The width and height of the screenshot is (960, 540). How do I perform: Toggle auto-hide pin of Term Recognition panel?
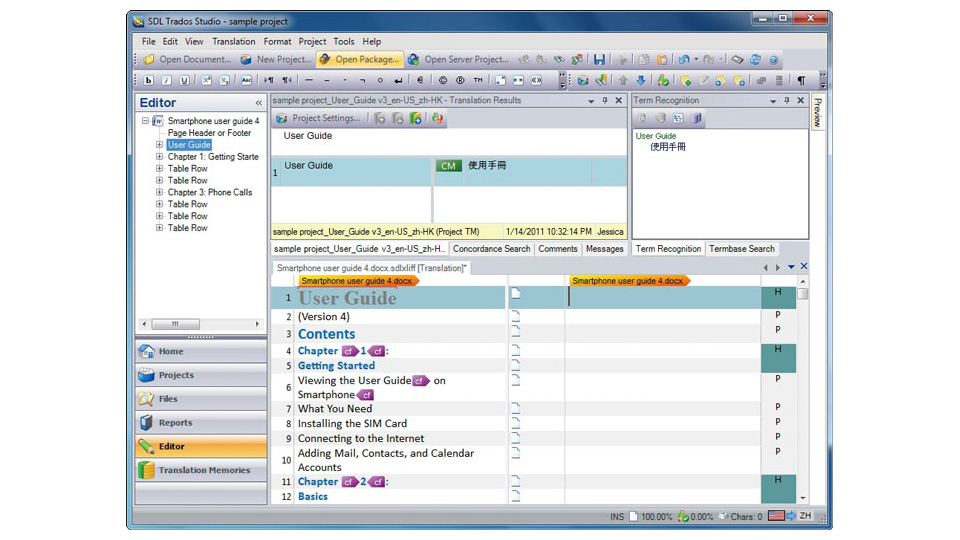[x=787, y=100]
